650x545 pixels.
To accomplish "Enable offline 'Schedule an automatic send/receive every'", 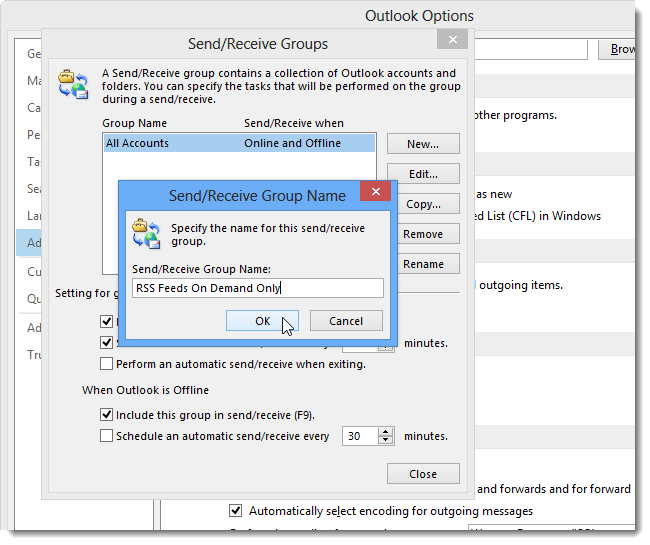I will click(x=107, y=436).
